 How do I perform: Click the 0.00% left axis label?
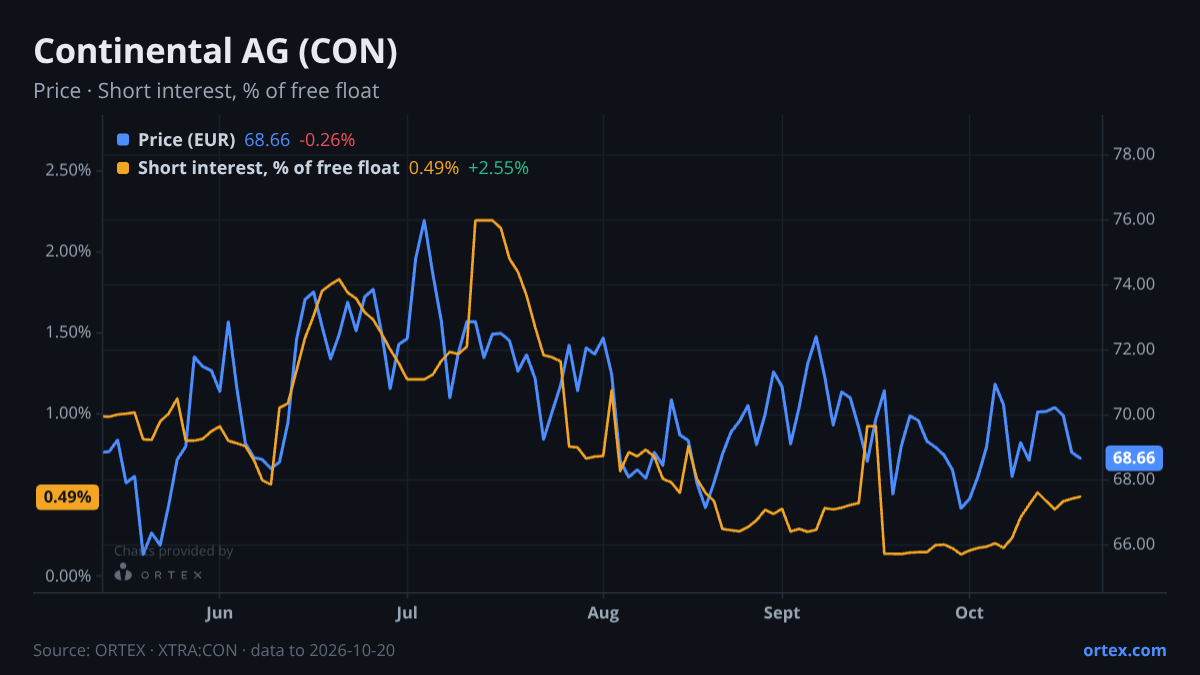pyautogui.click(x=68, y=576)
